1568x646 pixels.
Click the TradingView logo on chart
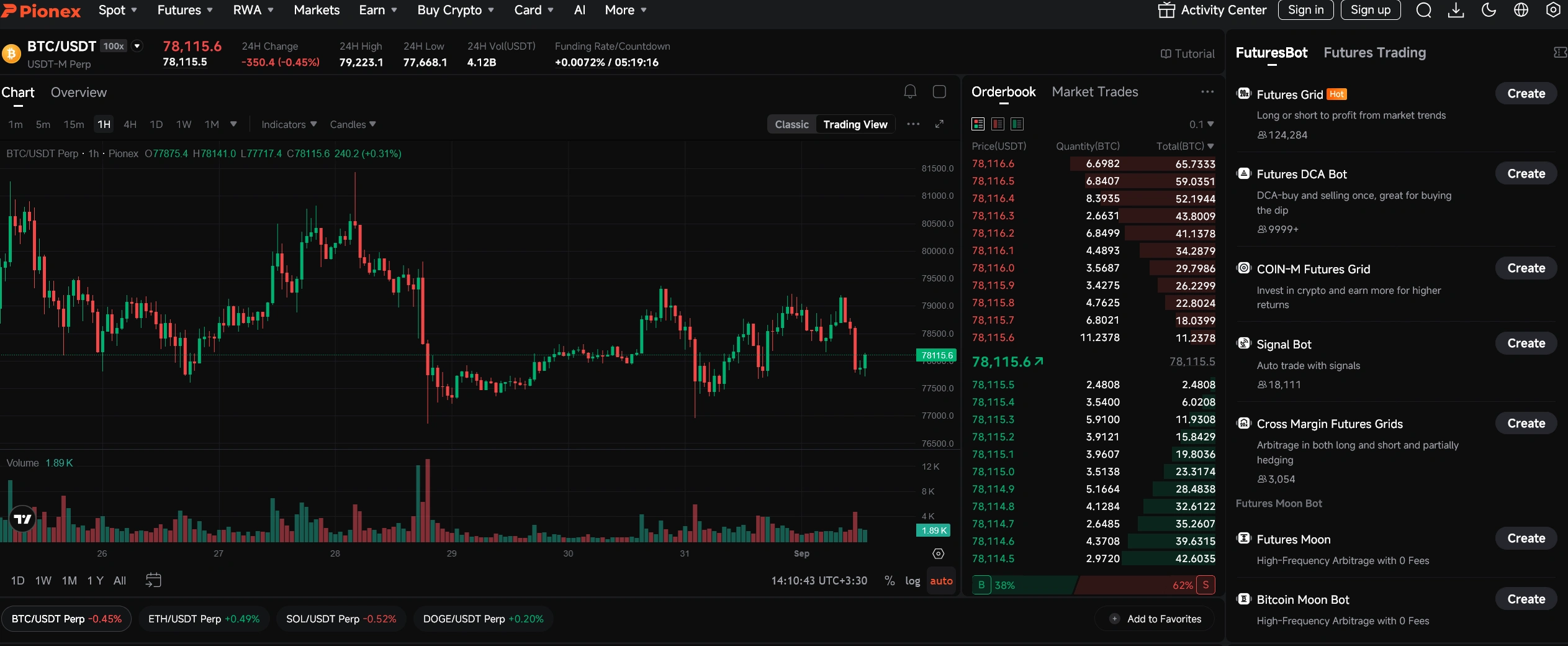tap(23, 519)
